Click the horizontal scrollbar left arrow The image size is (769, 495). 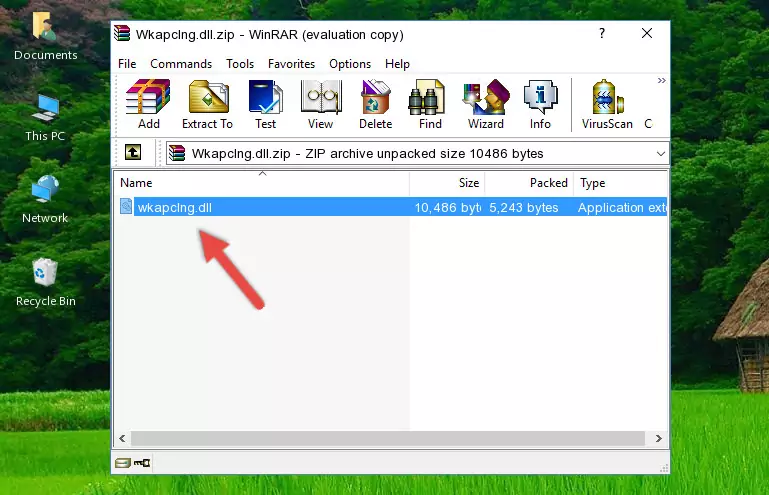tap(123, 439)
